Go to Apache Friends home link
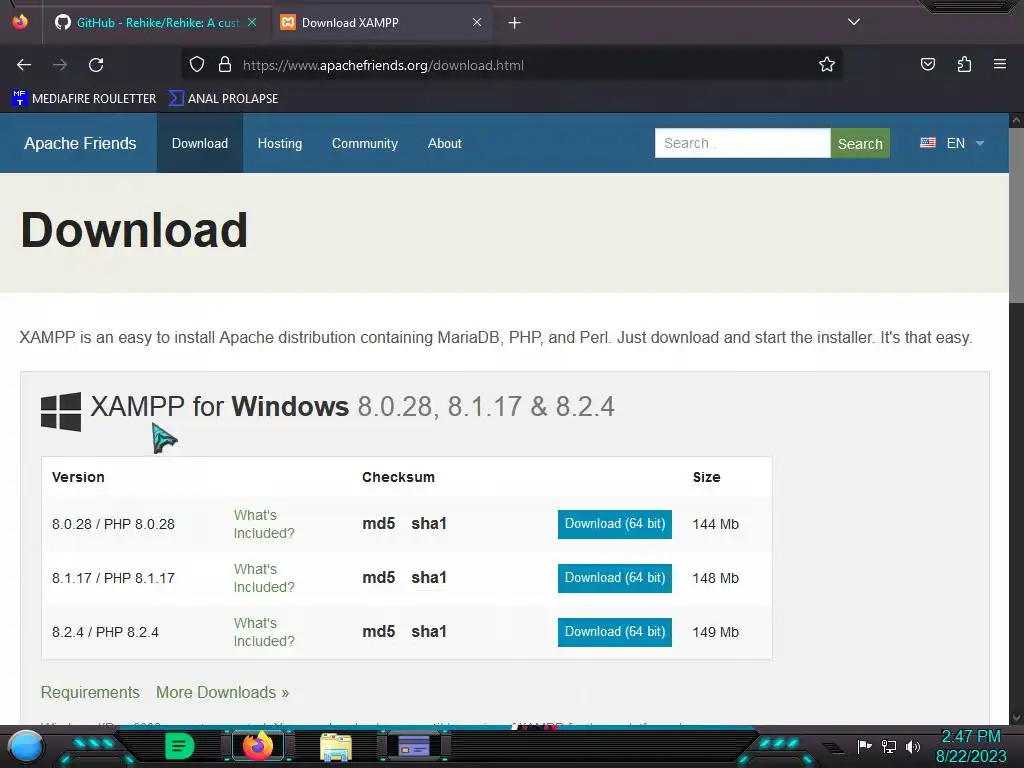This screenshot has width=1024, height=768. click(80, 143)
